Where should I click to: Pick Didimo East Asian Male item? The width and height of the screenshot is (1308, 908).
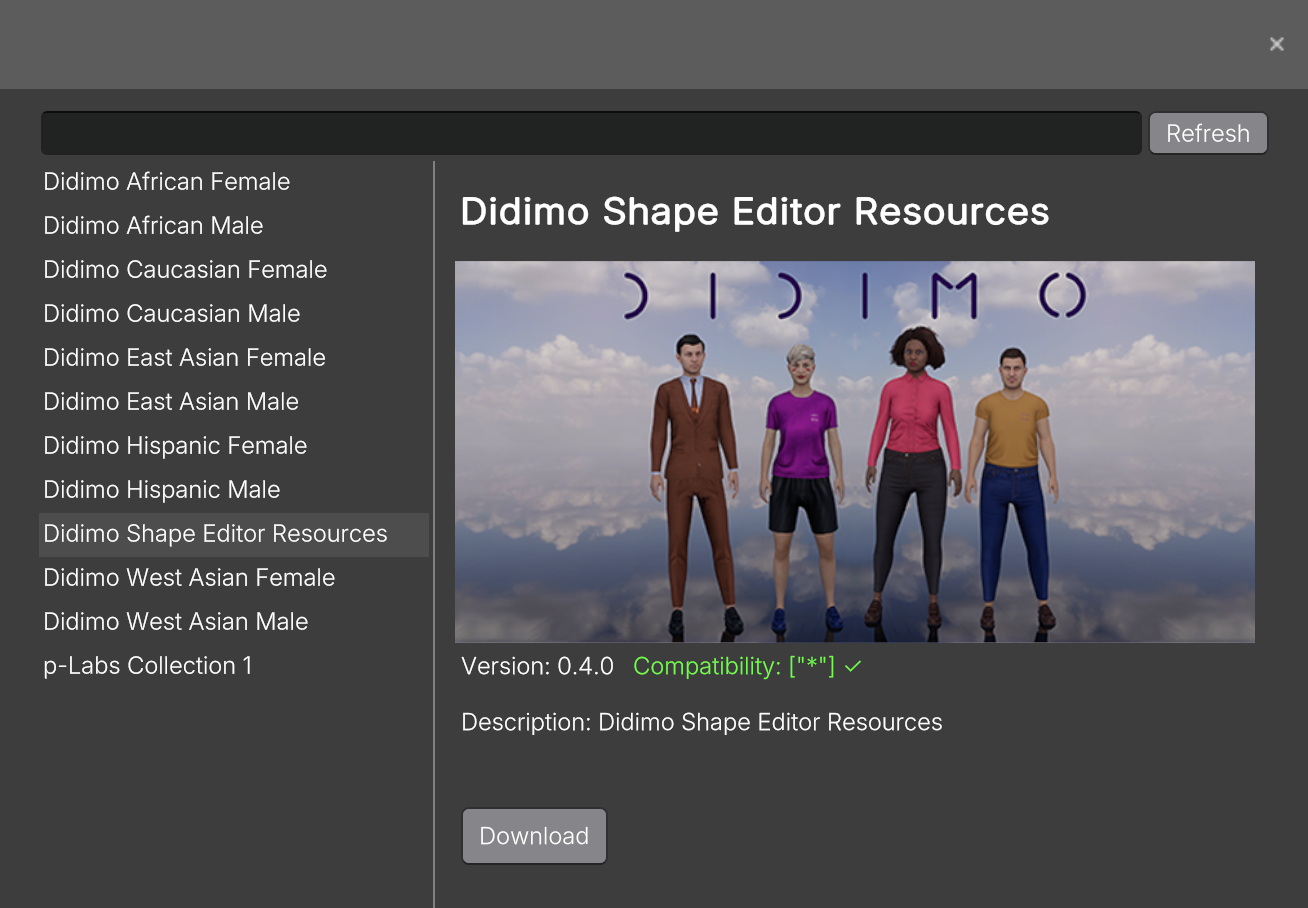pyautogui.click(x=171, y=402)
